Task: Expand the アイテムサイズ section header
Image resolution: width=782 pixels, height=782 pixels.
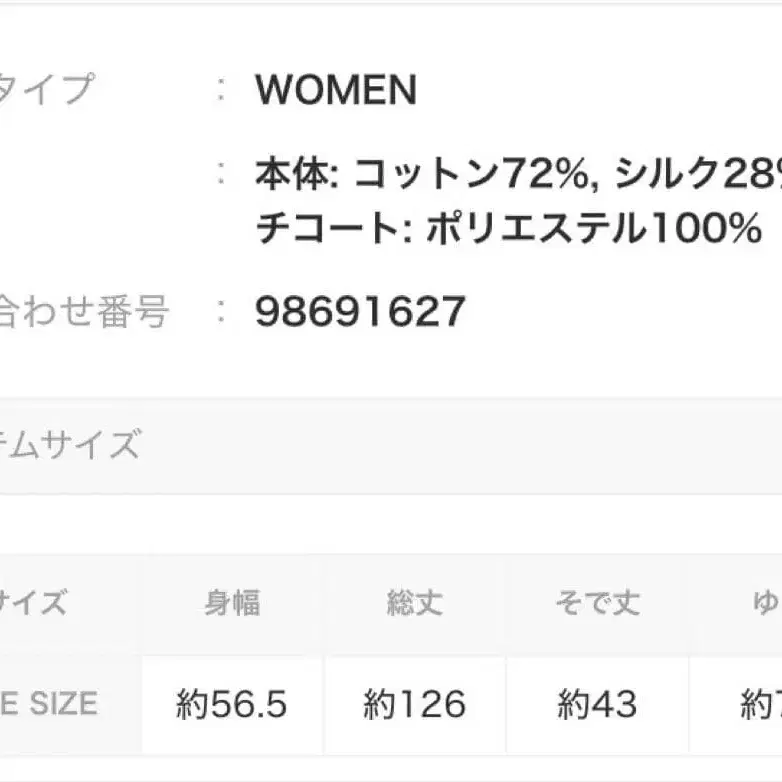Action: pyautogui.click(x=70, y=445)
